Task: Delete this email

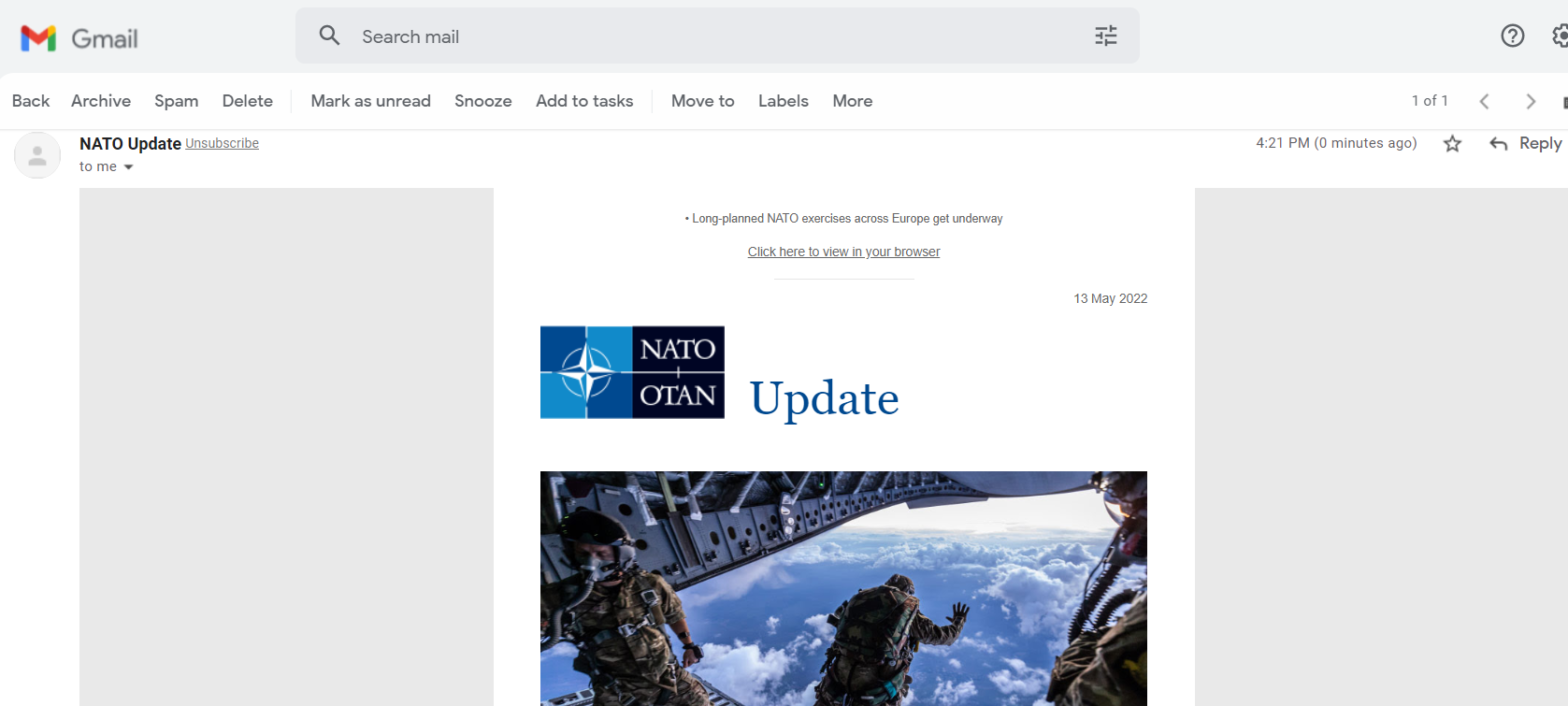Action: click(247, 101)
